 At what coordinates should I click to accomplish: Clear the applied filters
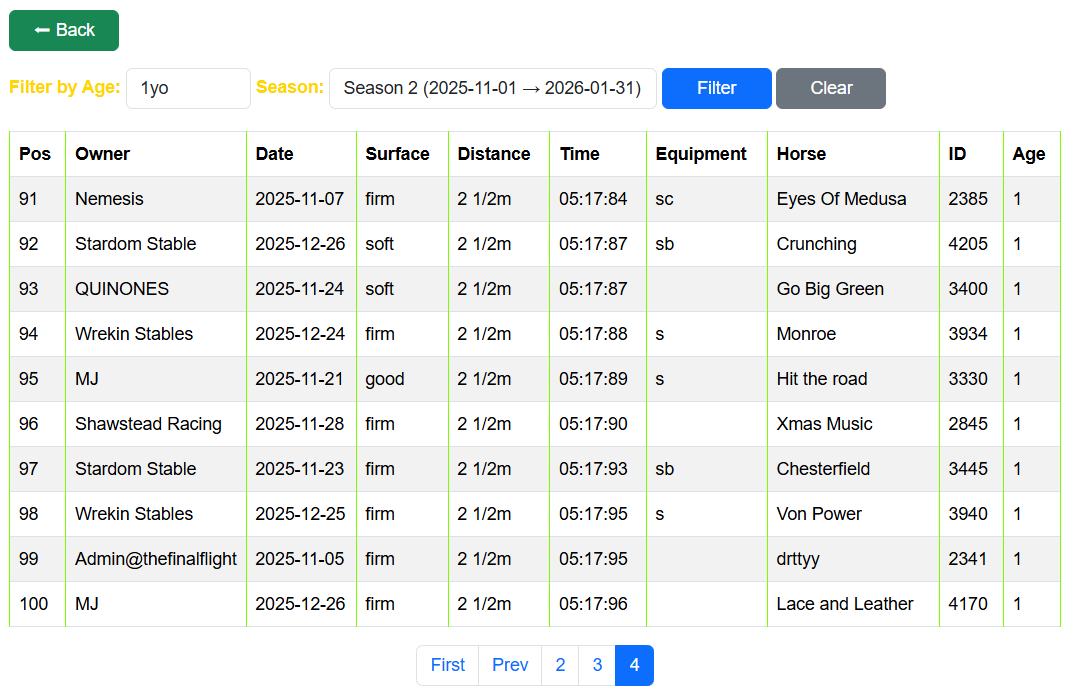[830, 88]
